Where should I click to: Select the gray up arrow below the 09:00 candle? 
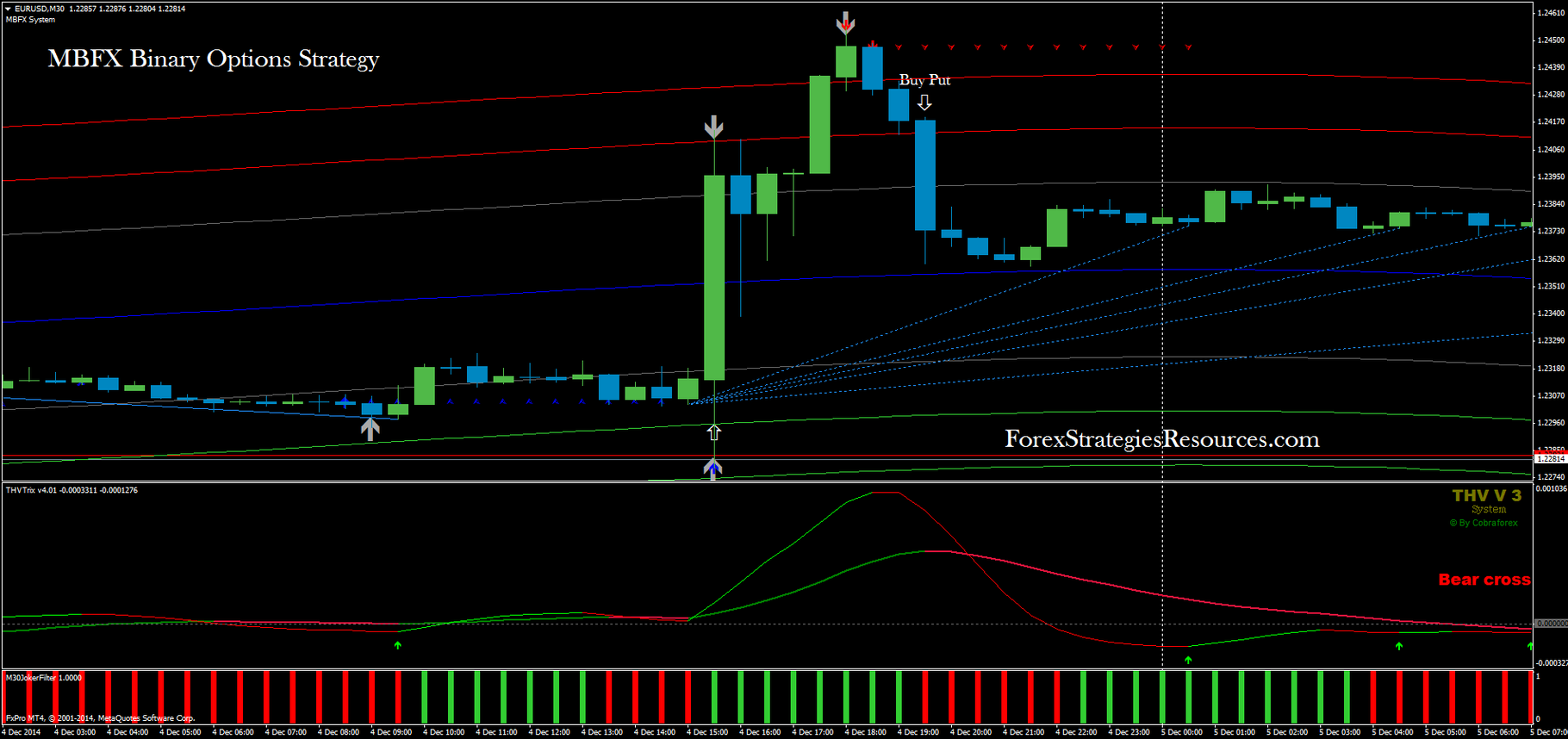pyautogui.click(x=370, y=429)
